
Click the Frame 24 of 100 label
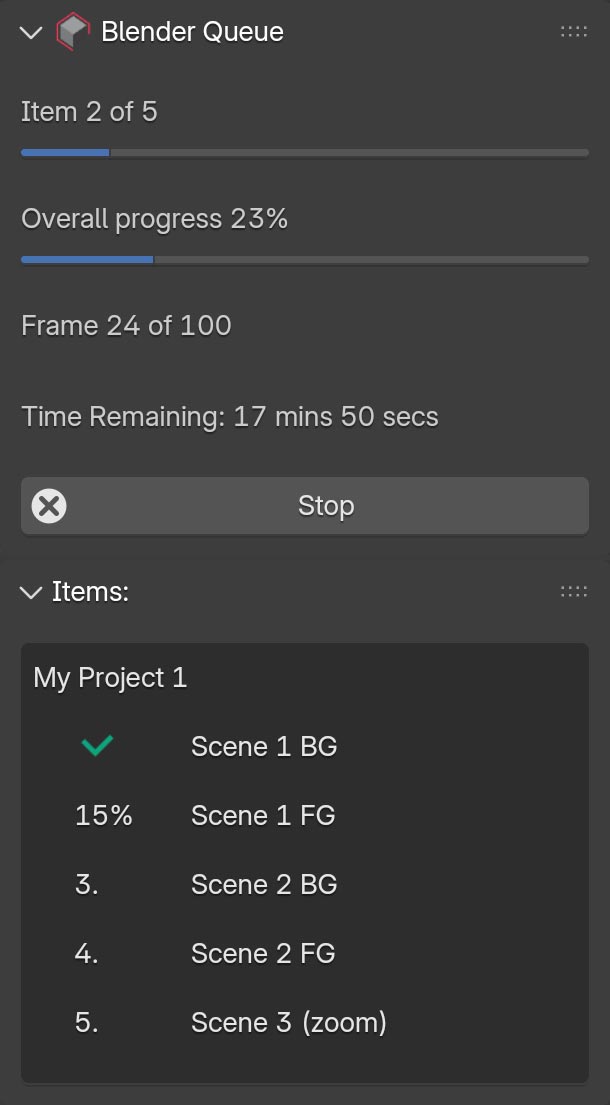[x=126, y=326]
